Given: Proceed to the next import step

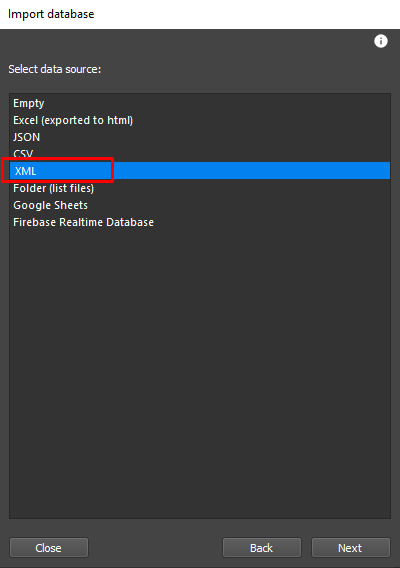Looking at the screenshot, I should [x=350, y=547].
